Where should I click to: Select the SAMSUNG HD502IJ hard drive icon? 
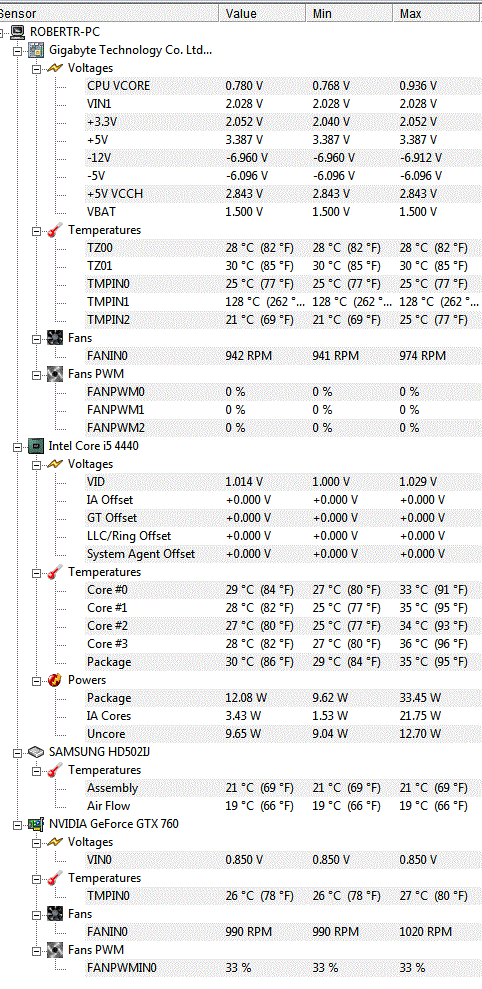pyautogui.click(x=36, y=752)
